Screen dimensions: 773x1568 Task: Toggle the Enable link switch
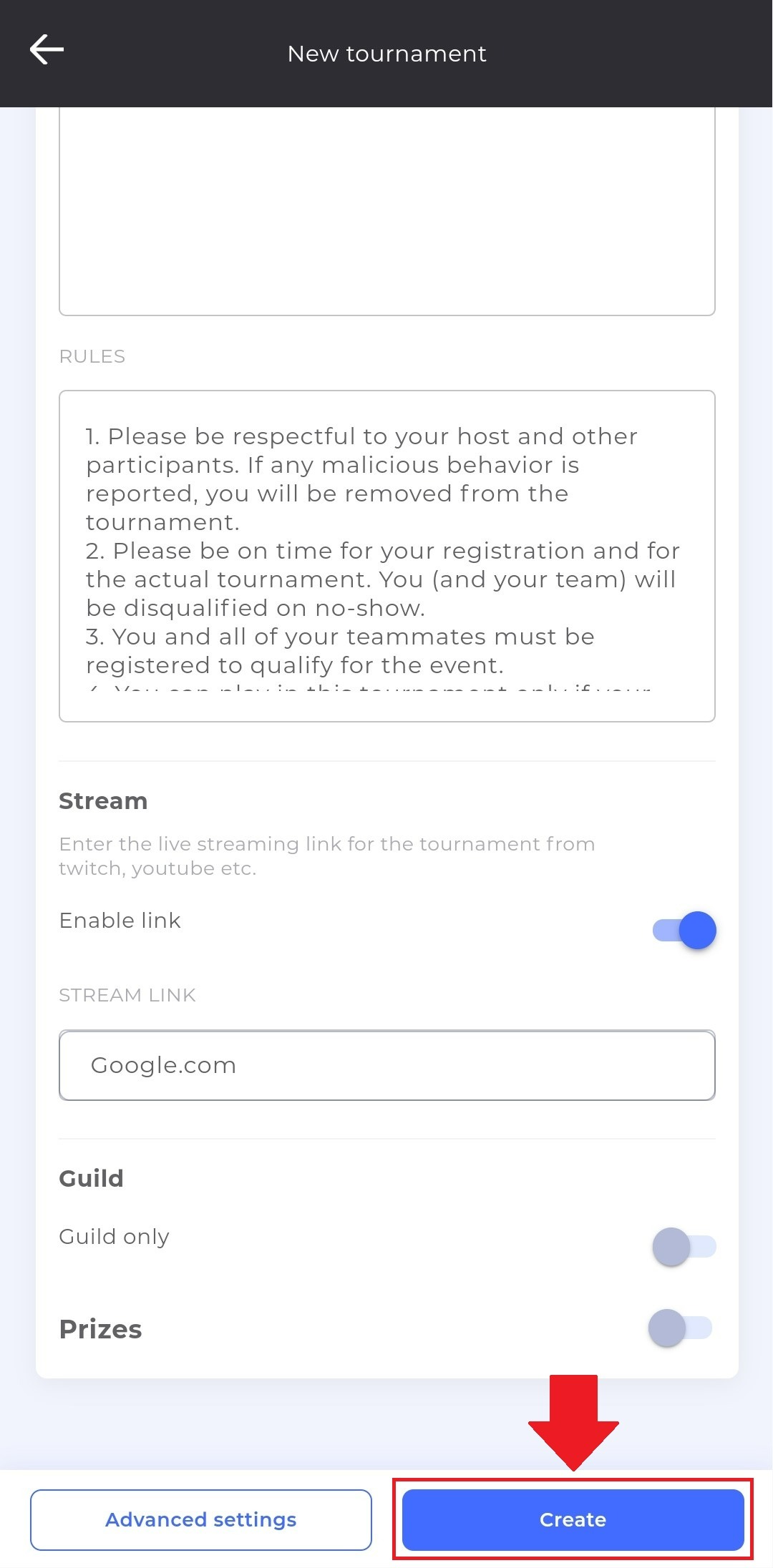tap(684, 930)
